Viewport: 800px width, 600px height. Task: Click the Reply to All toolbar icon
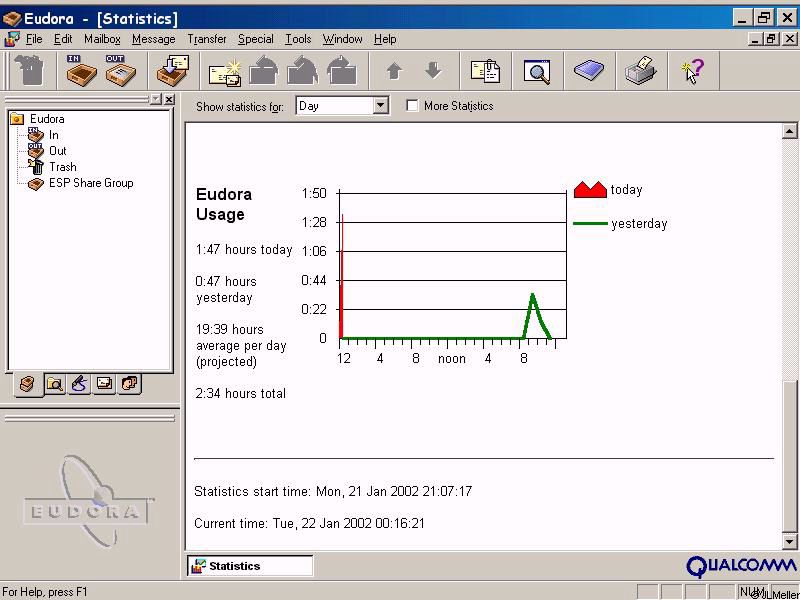[303, 71]
